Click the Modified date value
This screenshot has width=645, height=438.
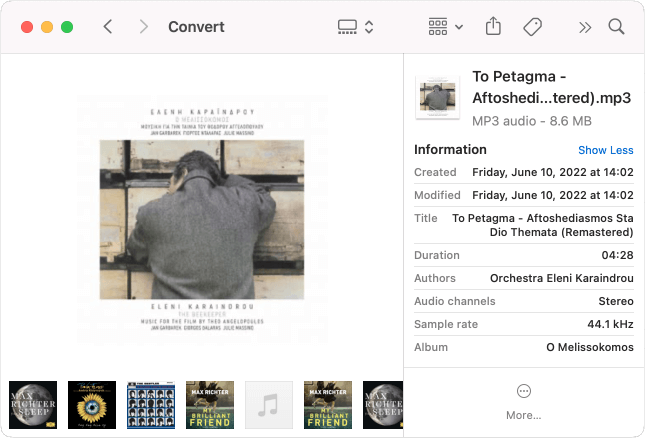tap(552, 195)
